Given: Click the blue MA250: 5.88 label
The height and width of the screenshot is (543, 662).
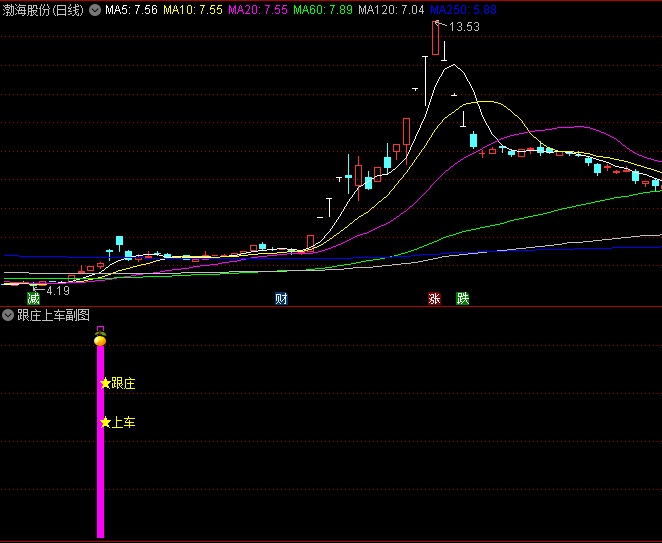Looking at the screenshot, I should click(x=464, y=10).
